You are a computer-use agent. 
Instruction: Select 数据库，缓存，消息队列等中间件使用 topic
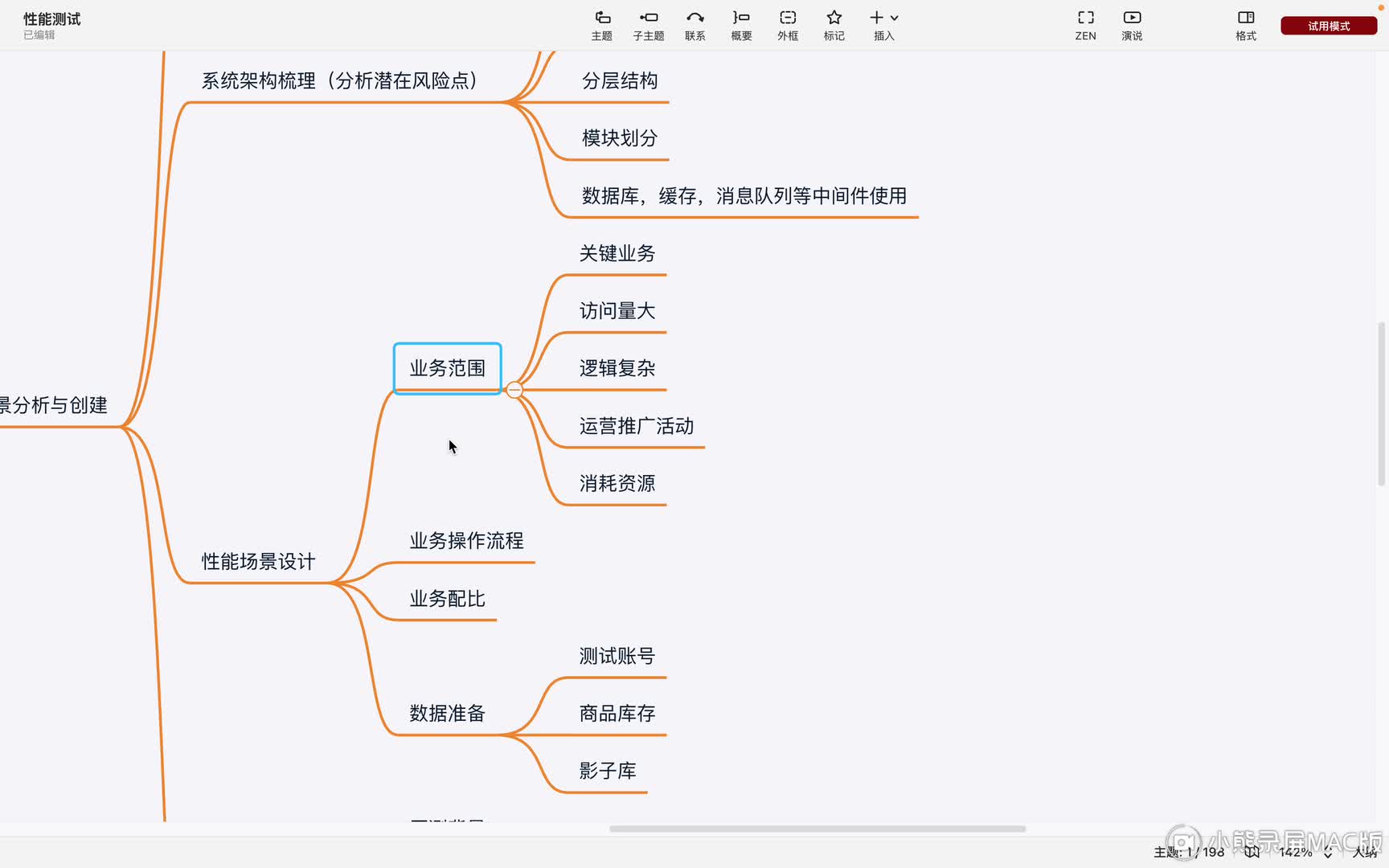coord(744,196)
